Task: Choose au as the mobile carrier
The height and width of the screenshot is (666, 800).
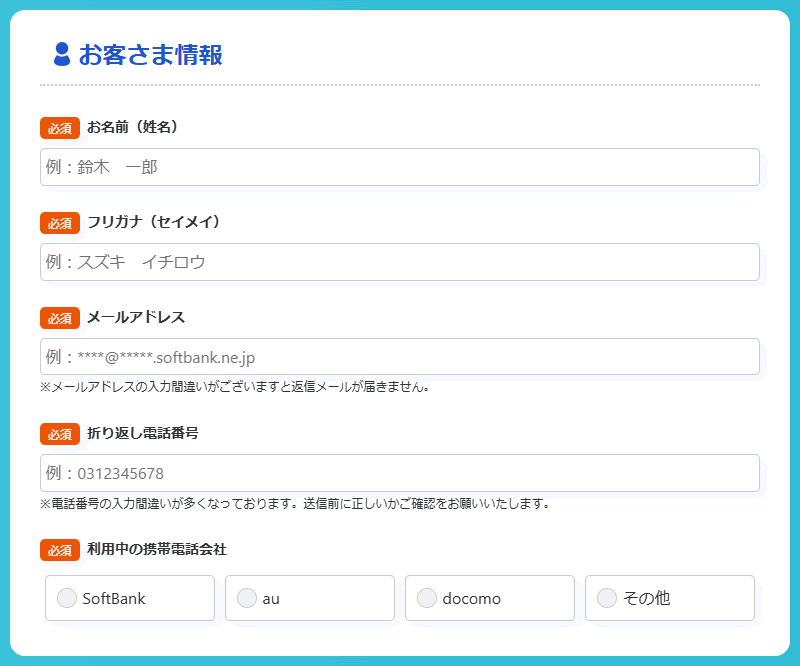Action: (x=247, y=598)
